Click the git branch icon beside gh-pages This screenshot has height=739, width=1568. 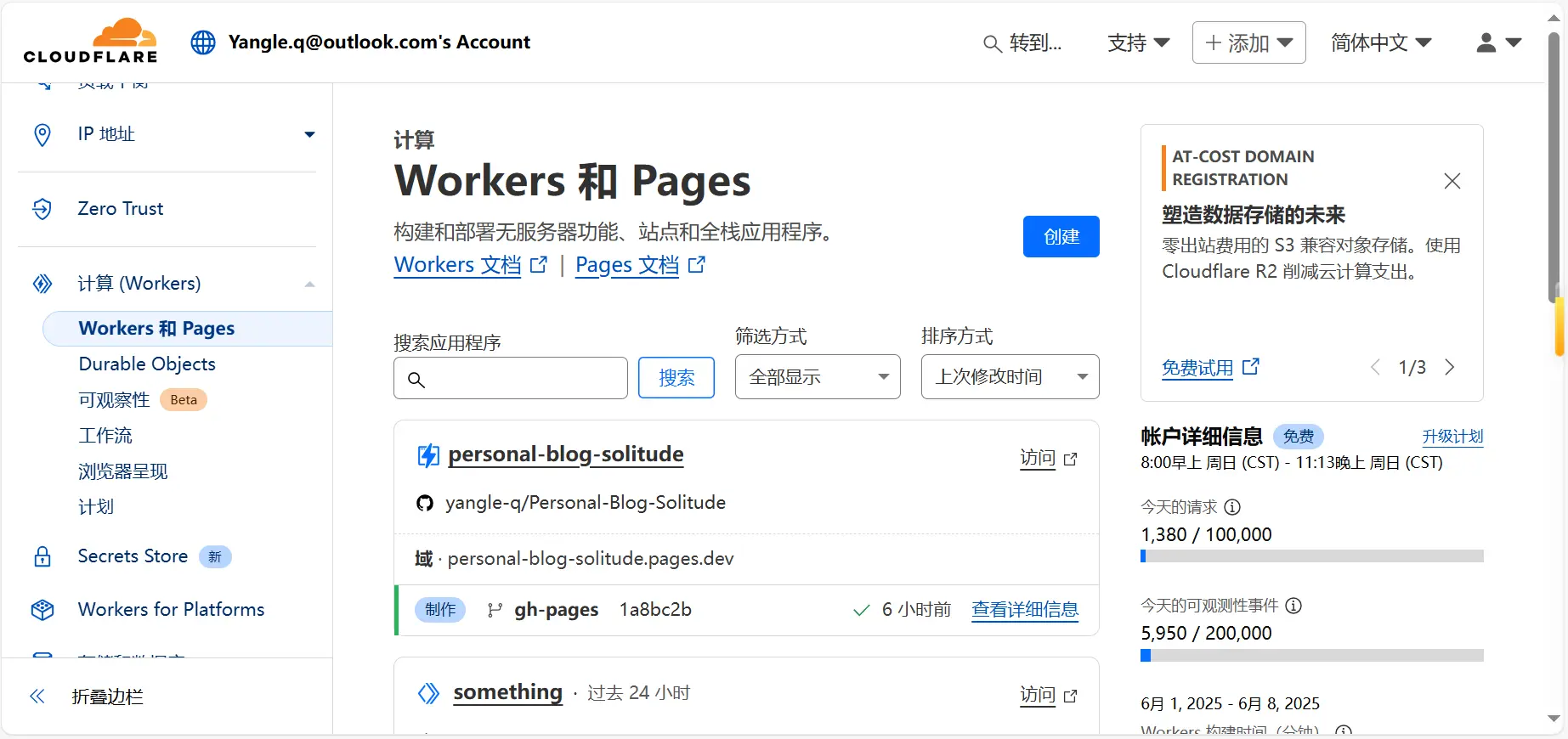[x=495, y=610]
